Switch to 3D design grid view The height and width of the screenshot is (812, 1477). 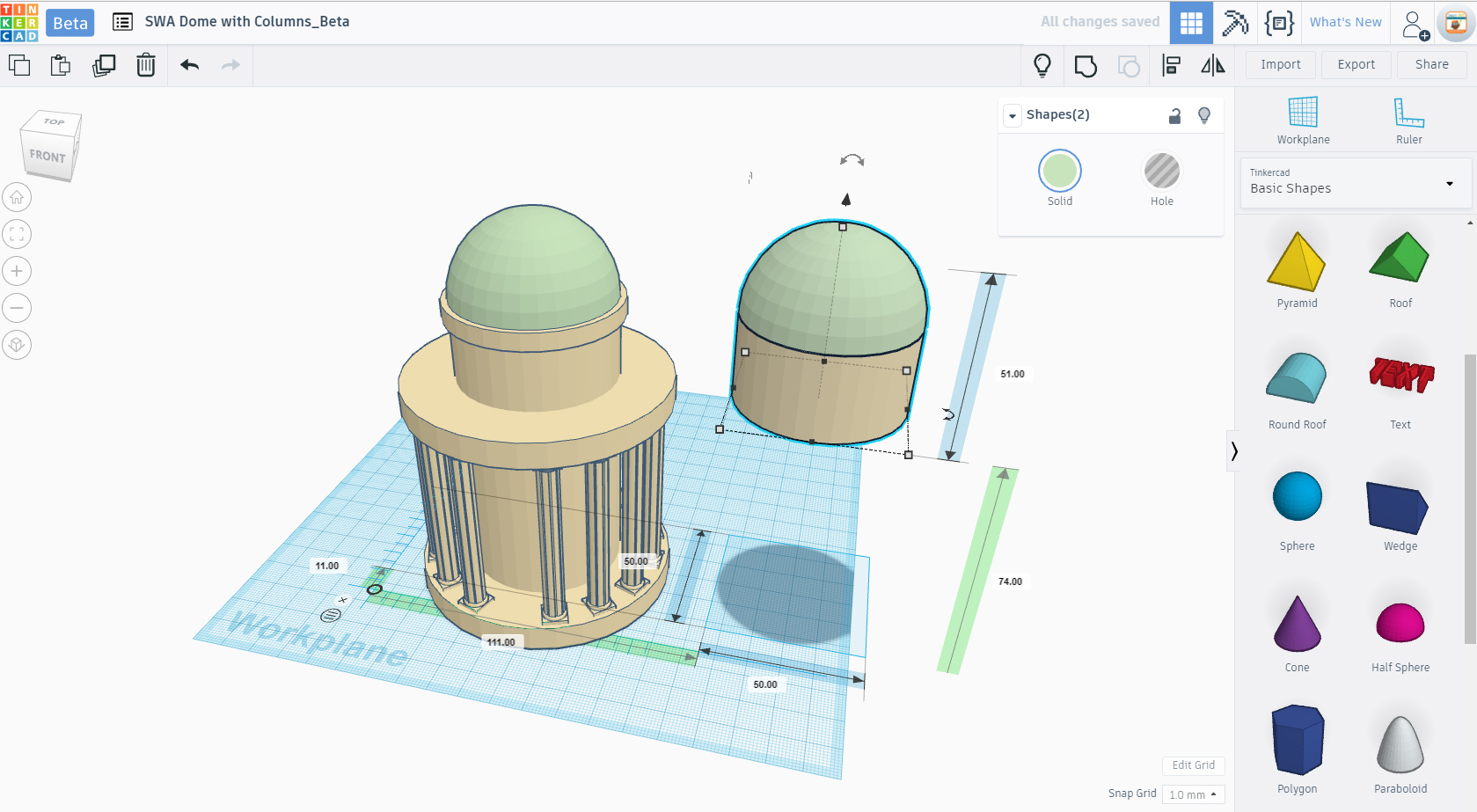[x=1191, y=23]
